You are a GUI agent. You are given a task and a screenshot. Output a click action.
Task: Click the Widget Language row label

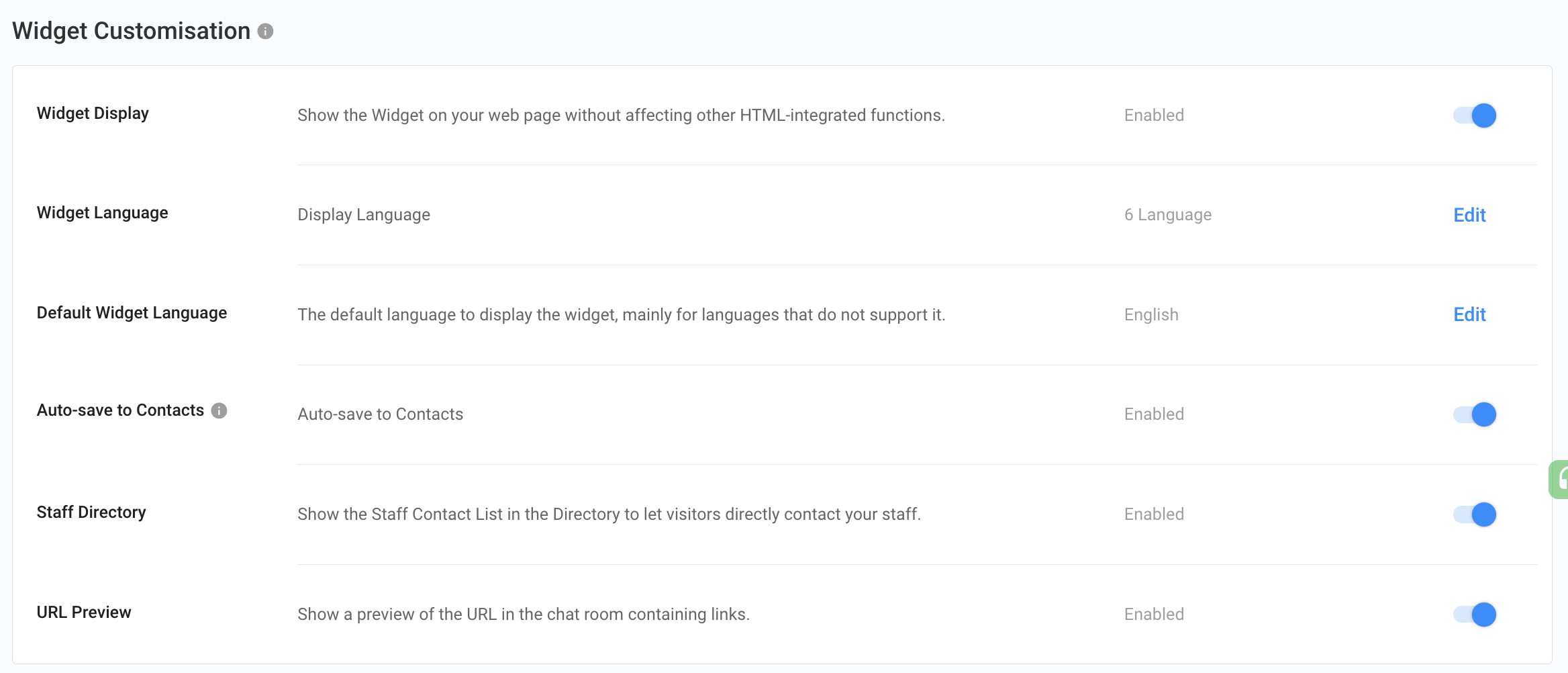coord(102,213)
